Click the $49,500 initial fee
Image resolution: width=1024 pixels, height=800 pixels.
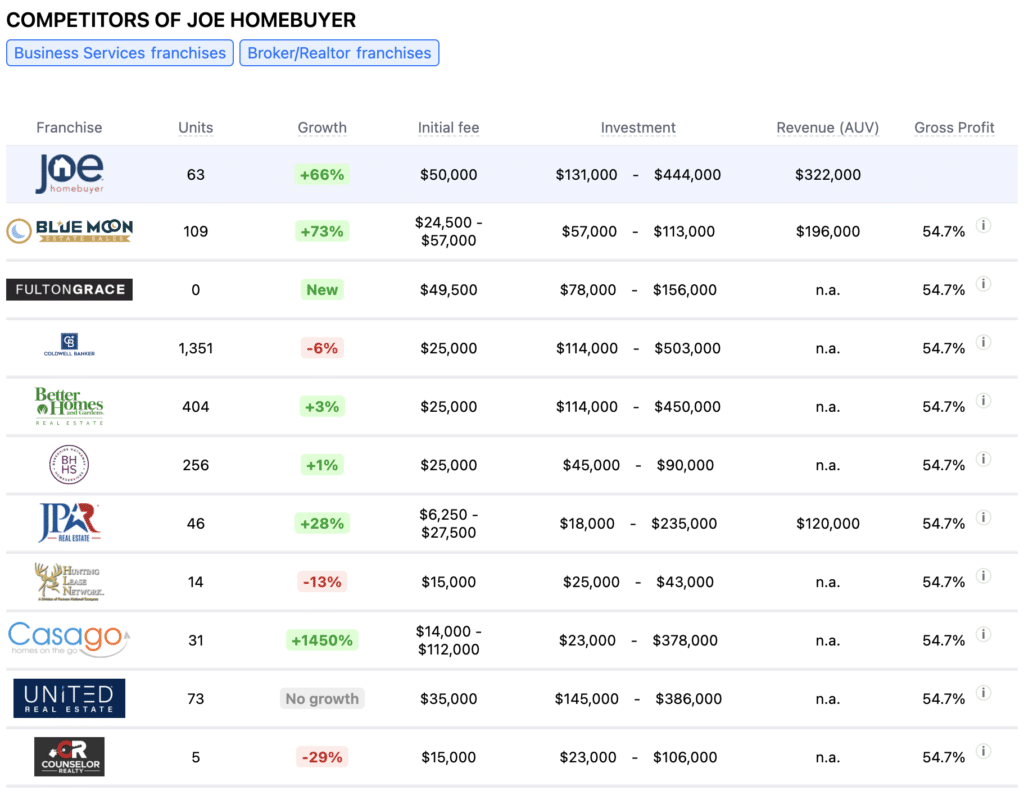click(449, 289)
